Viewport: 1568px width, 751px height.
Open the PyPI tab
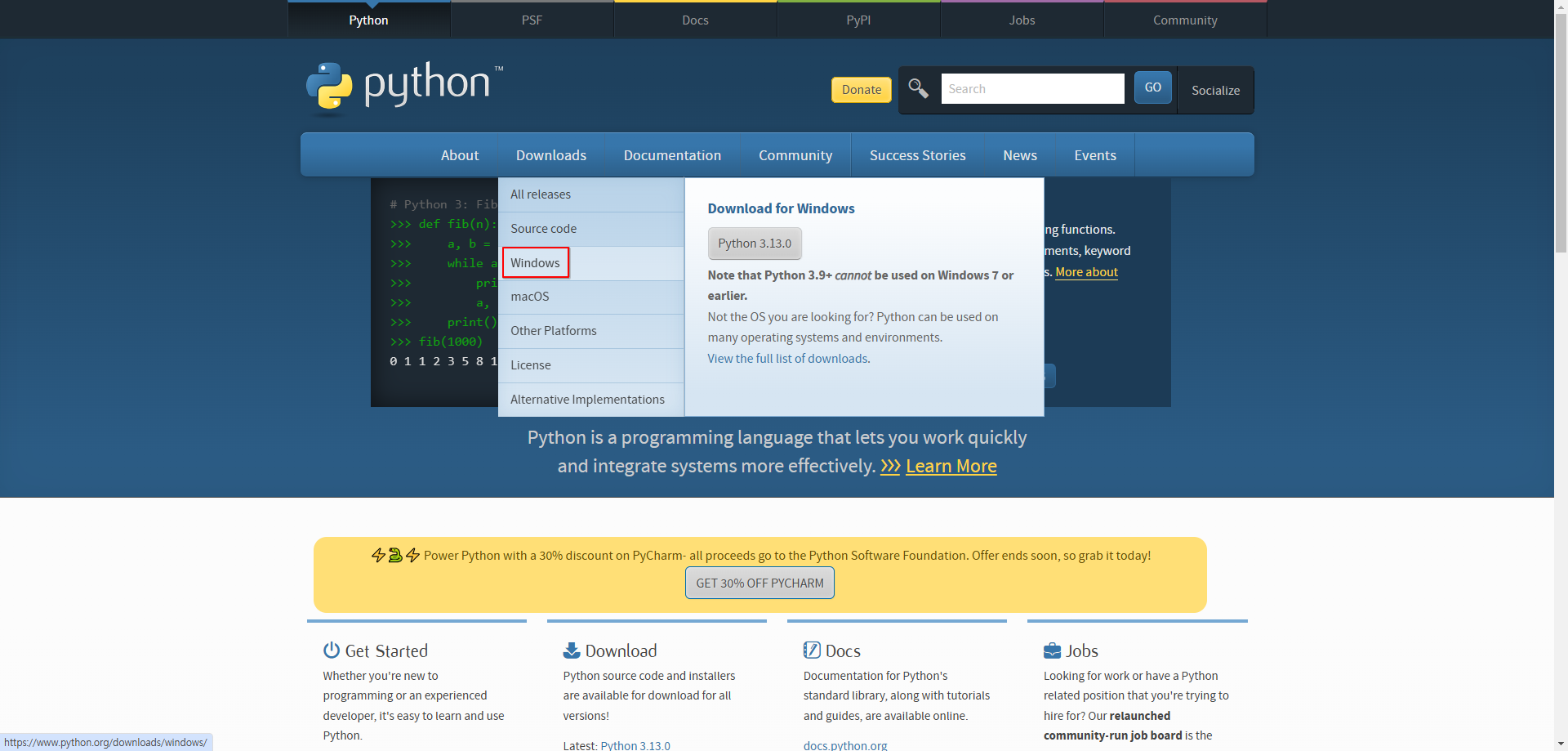[x=859, y=20]
